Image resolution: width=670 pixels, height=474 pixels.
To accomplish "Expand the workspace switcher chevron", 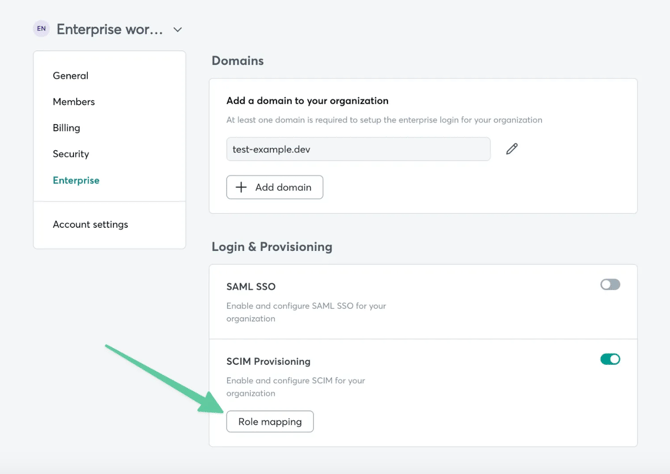I will [178, 30].
